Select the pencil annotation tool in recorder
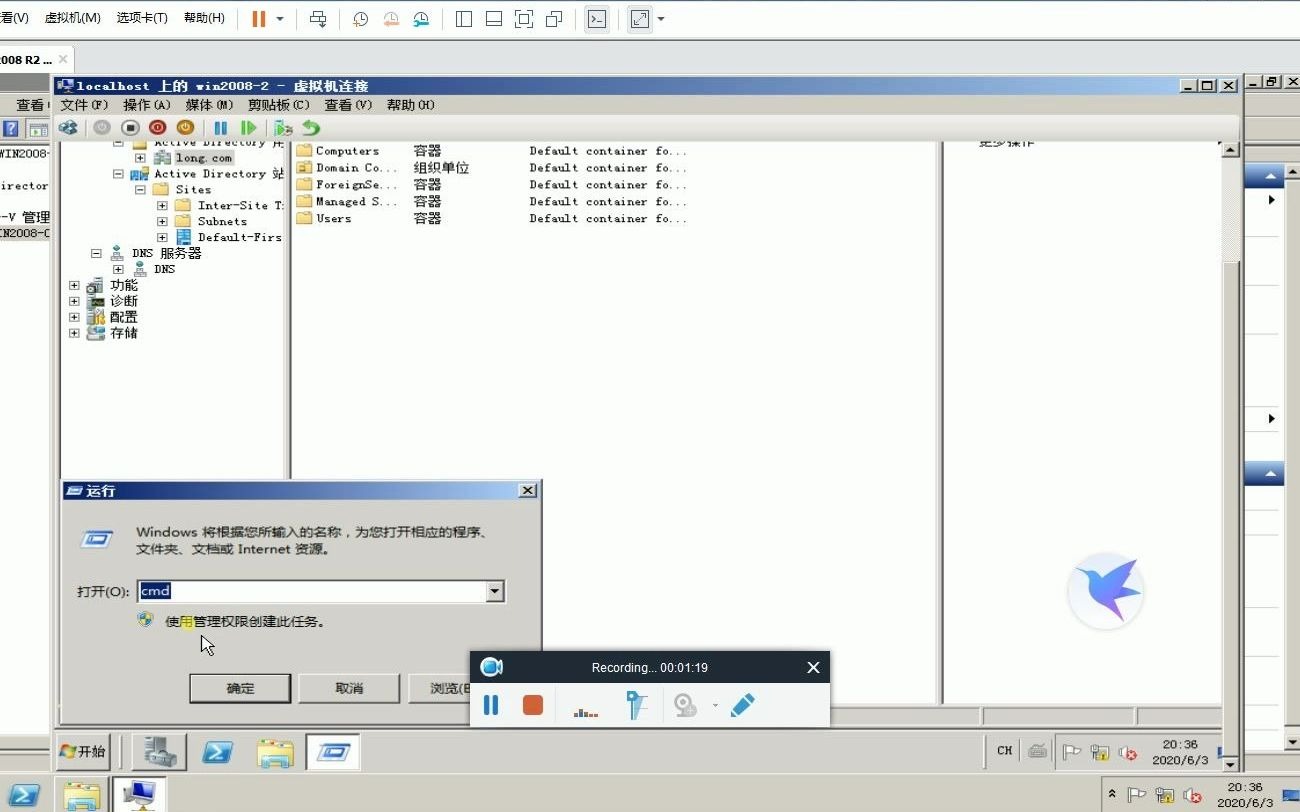 742,706
